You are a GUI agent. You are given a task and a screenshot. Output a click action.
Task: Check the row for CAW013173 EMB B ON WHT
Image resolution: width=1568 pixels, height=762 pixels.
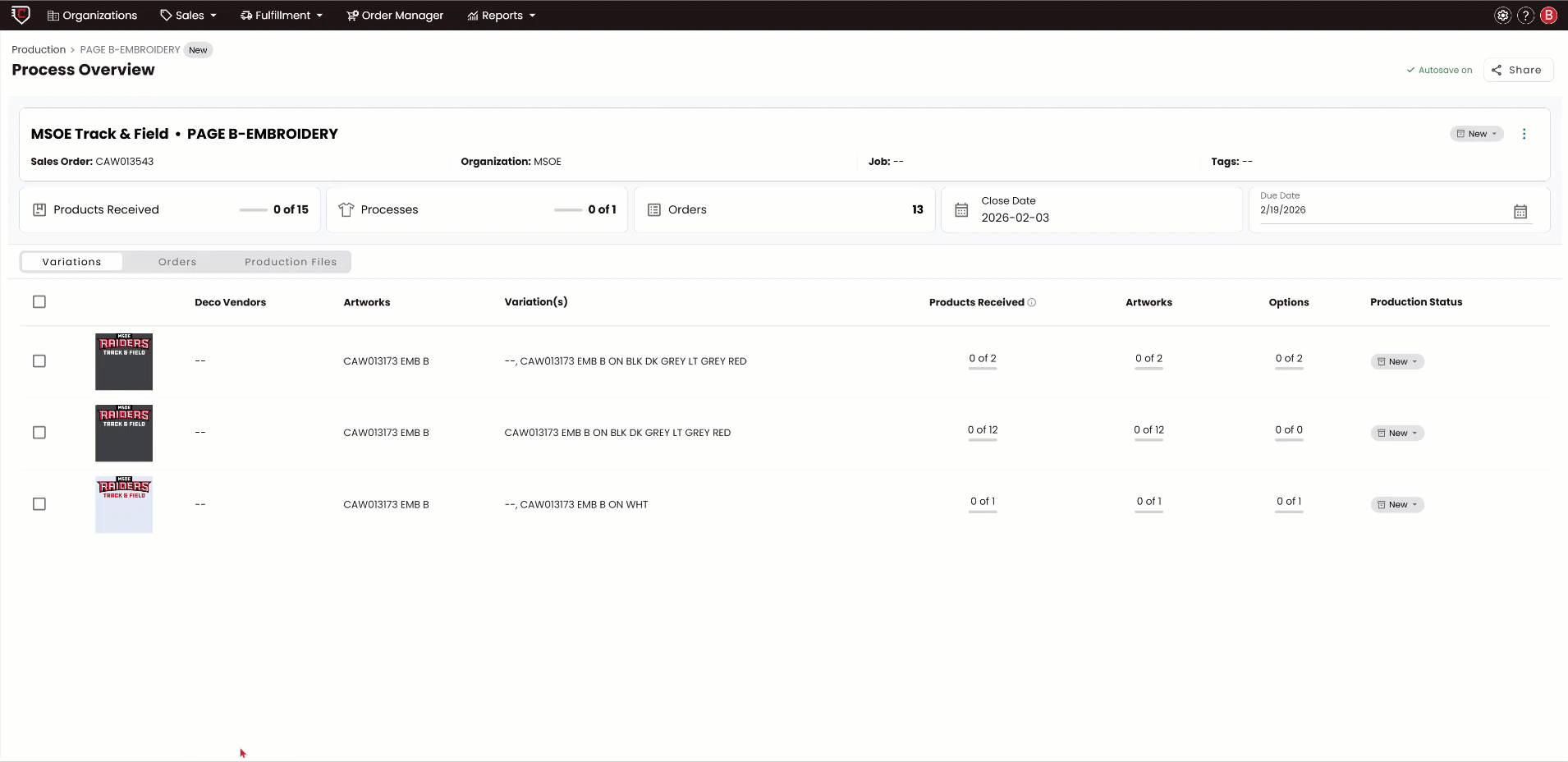(x=39, y=504)
